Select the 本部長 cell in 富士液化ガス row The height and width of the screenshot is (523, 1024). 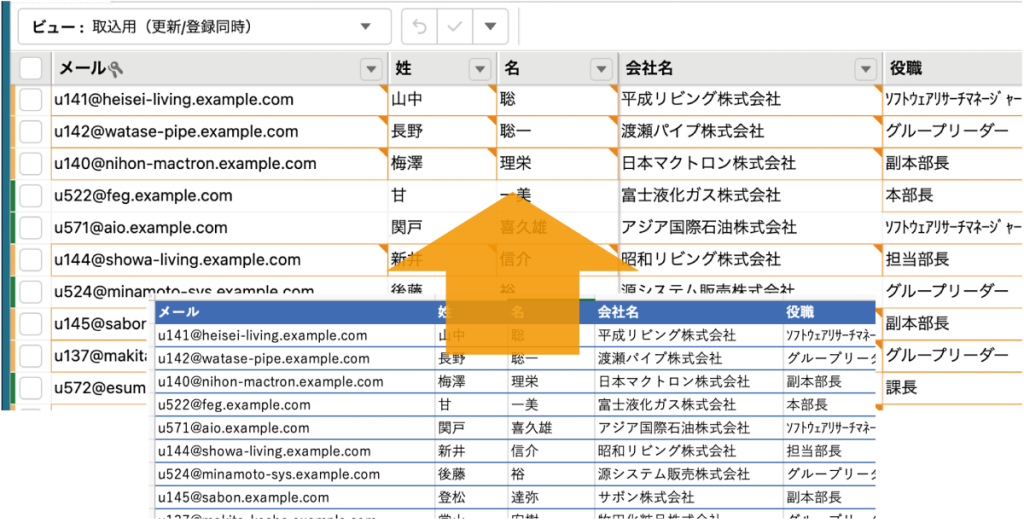click(953, 196)
